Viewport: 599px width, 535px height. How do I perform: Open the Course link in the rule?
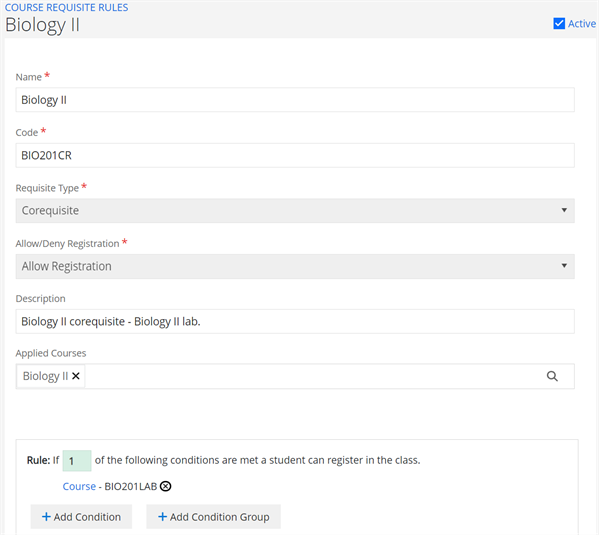coord(79,486)
